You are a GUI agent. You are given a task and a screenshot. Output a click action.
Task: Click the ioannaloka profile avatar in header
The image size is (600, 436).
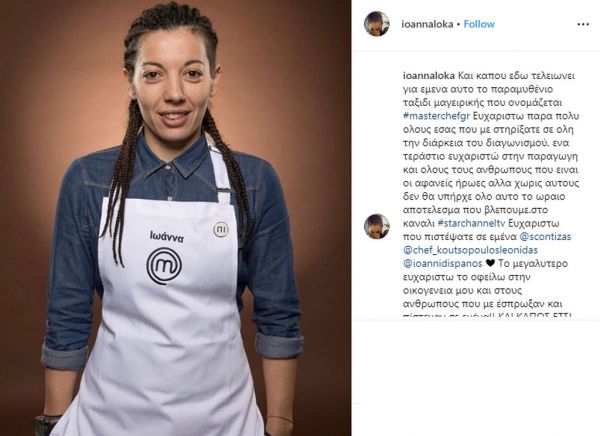pos(377,24)
